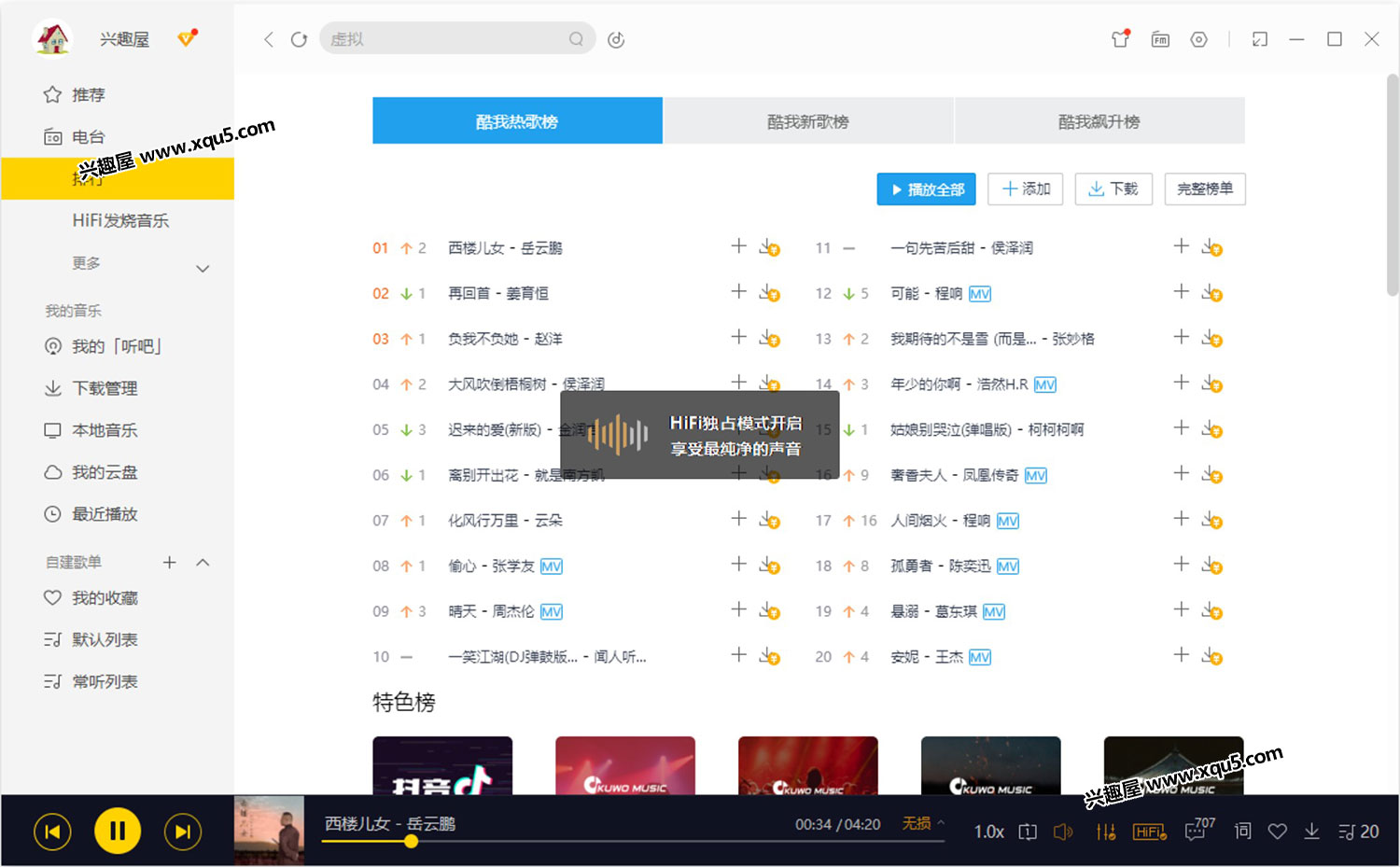Click the VIP diamond badge beside 兴趣屋
This screenshot has width=1400, height=867.
coord(188,38)
